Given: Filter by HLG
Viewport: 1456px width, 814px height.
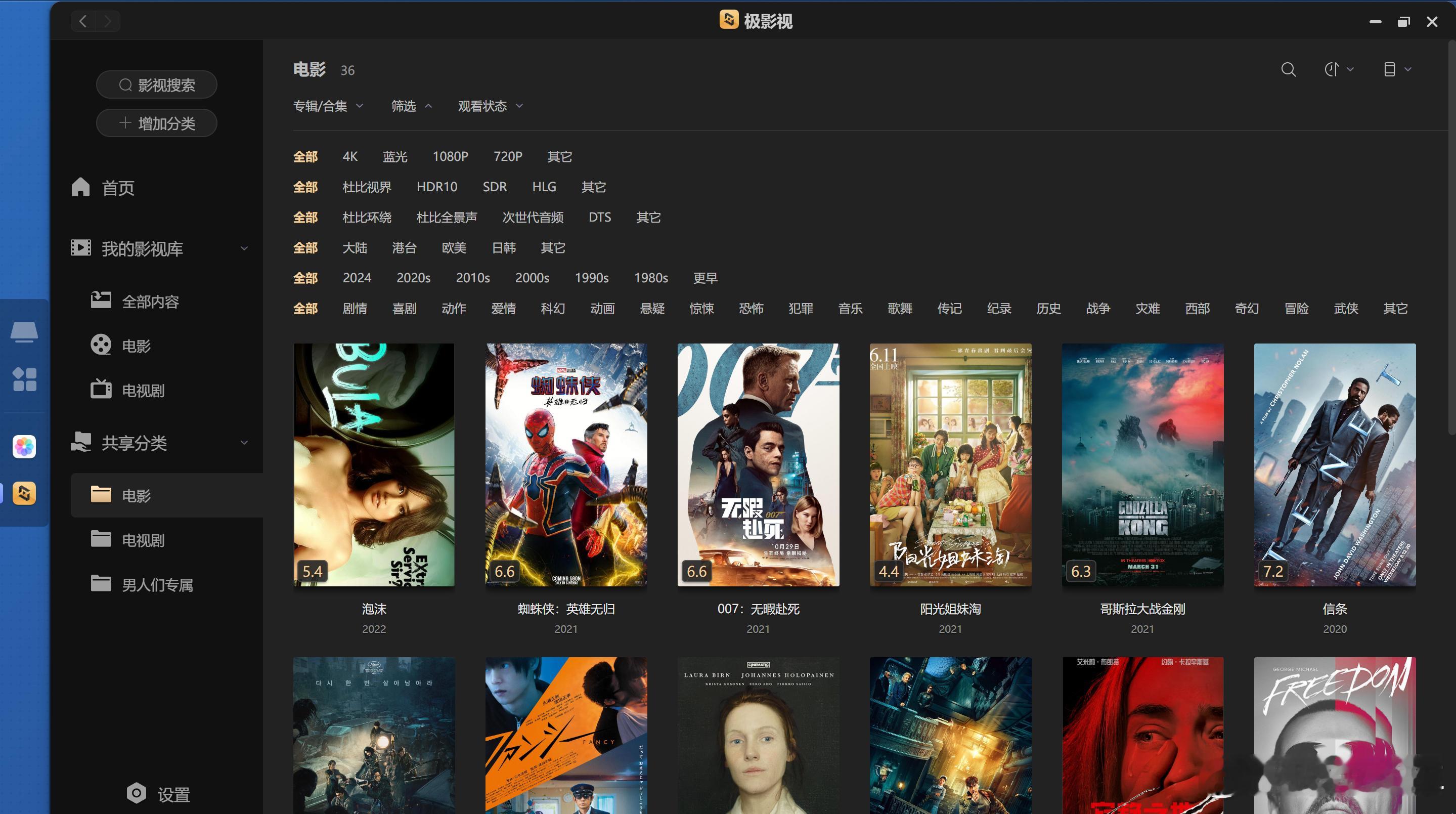Looking at the screenshot, I should pos(544,187).
